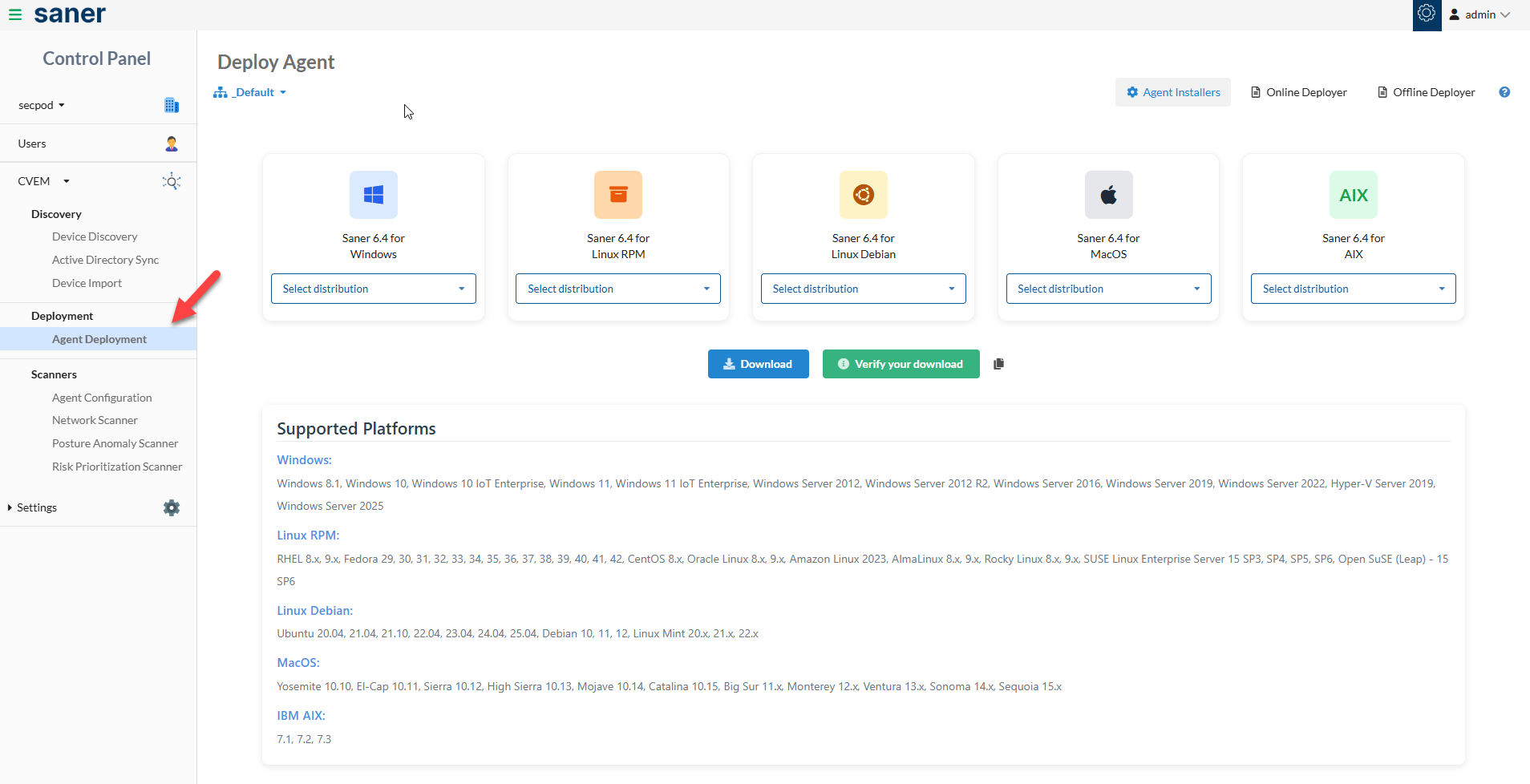Screen dimensions: 1530x784
Task: Click the Ubuntu icon on the Linux Debian card
Action: pos(862,194)
